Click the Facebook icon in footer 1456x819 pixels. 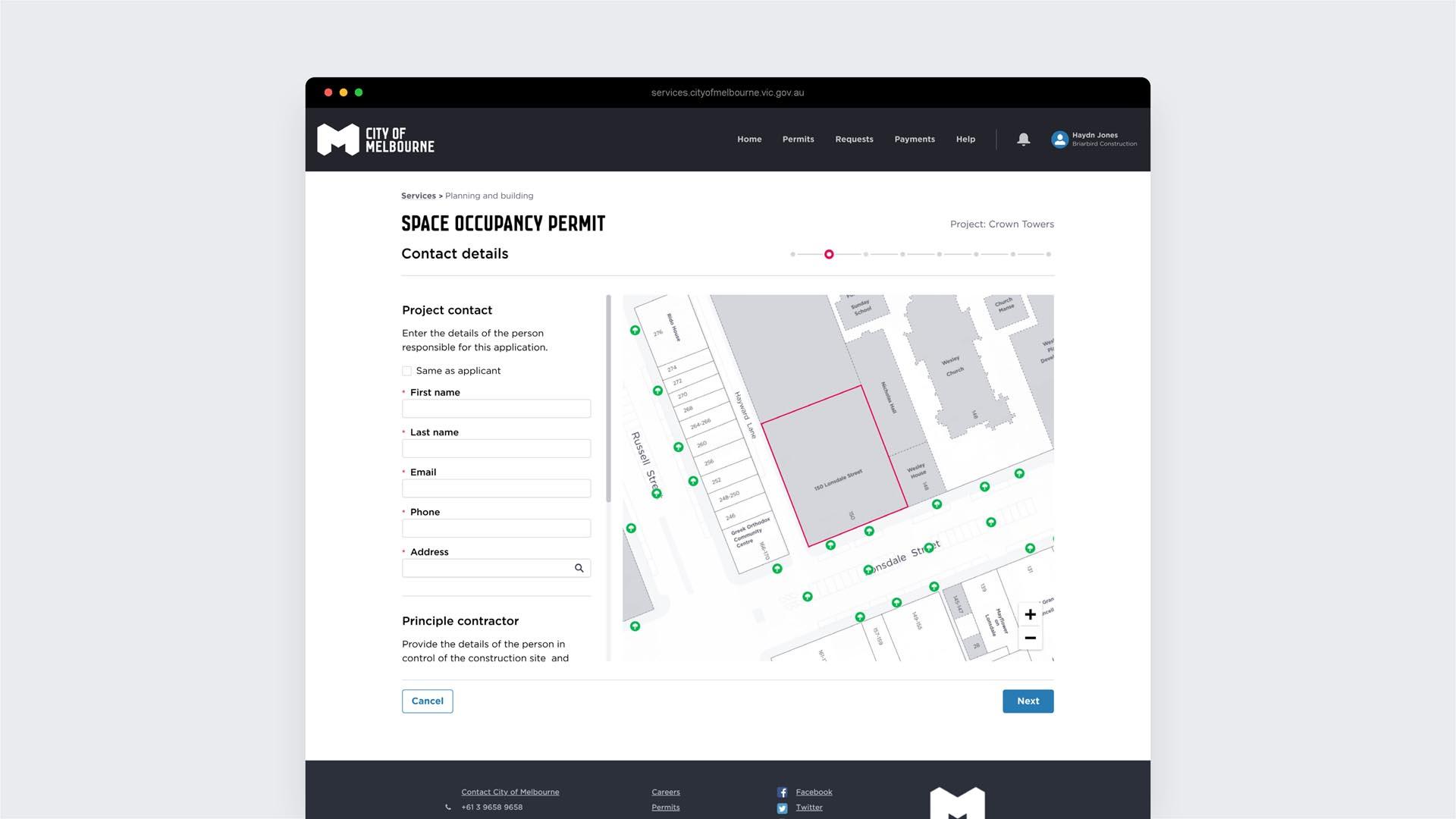tap(782, 792)
